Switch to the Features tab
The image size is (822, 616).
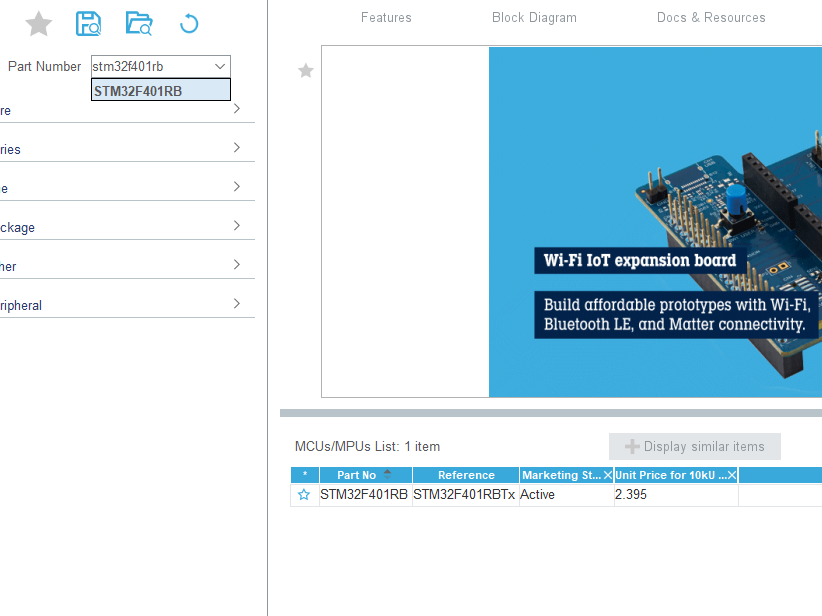(386, 17)
